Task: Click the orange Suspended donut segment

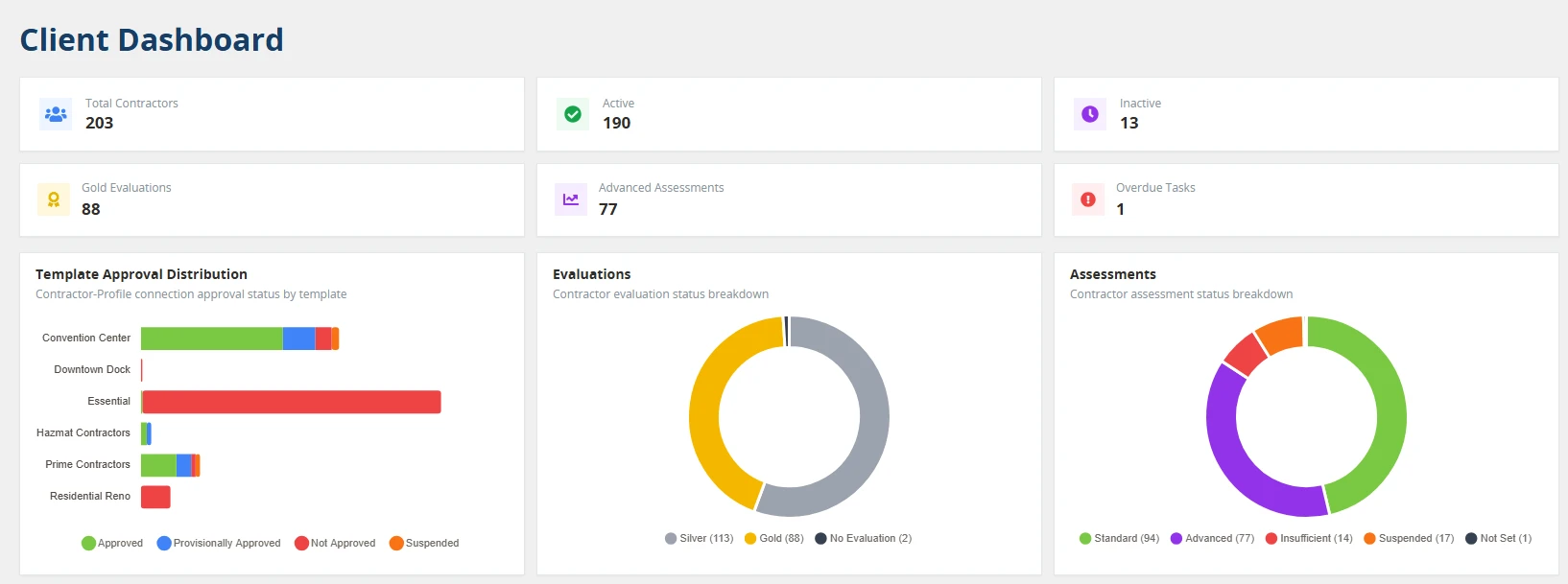Action: pos(1281,336)
